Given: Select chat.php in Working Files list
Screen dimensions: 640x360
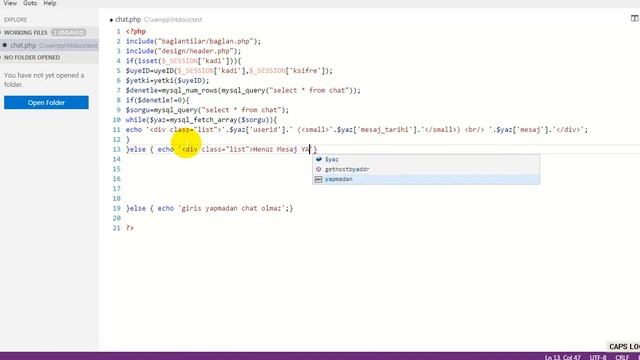Looking at the screenshot, I should 49,45.
